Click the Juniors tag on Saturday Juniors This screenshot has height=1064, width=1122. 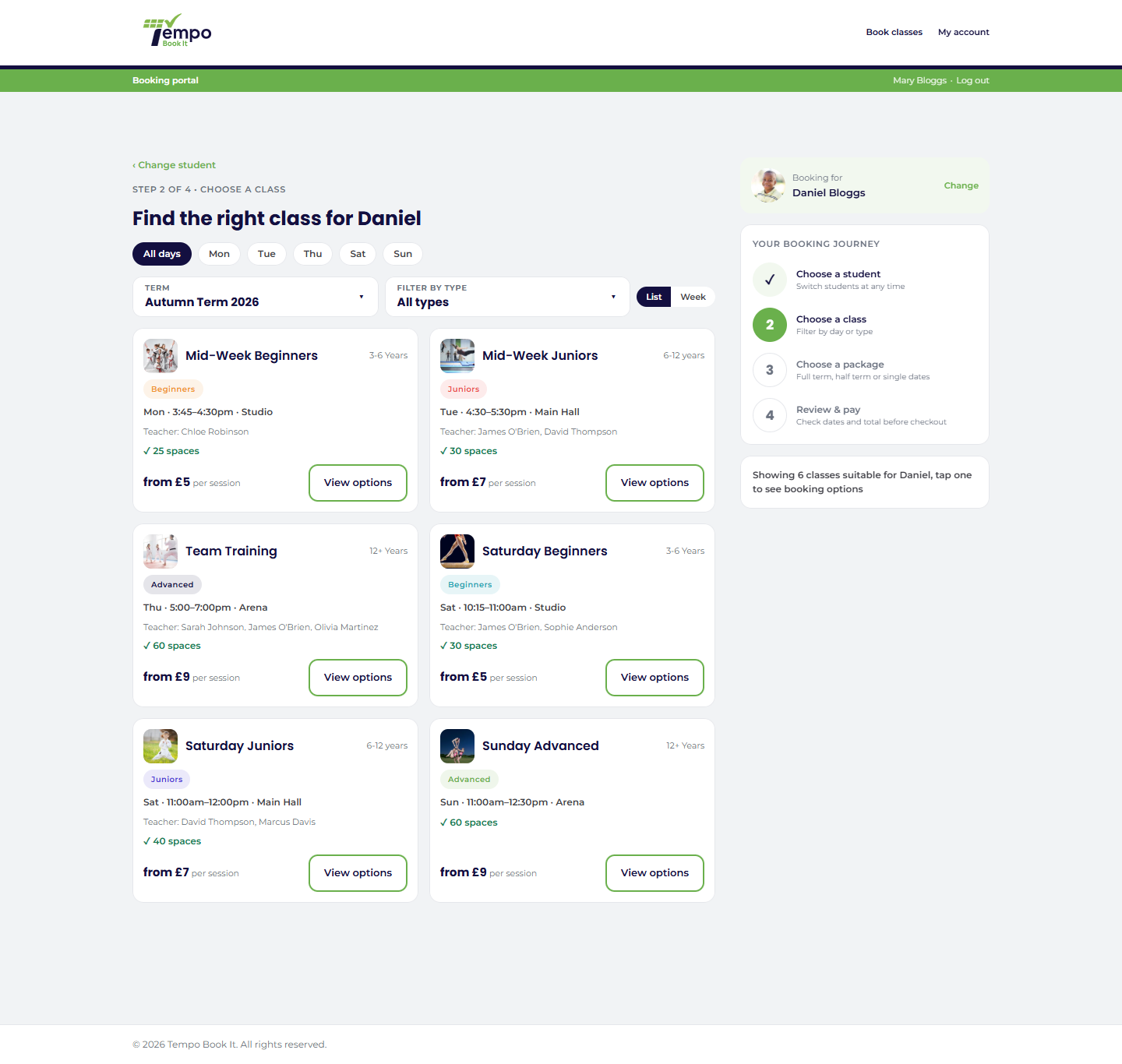click(167, 780)
